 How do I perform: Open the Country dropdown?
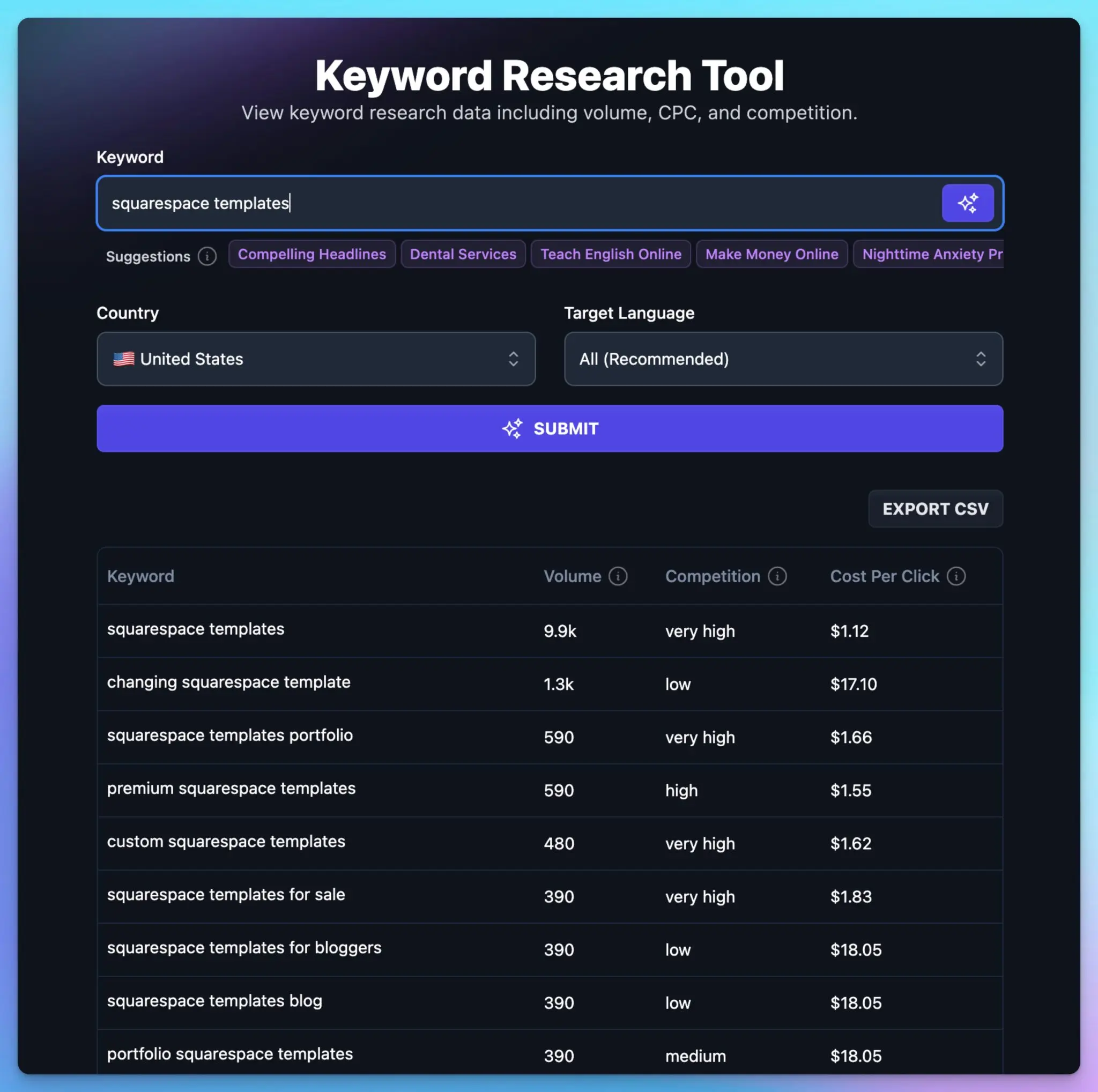pos(316,359)
